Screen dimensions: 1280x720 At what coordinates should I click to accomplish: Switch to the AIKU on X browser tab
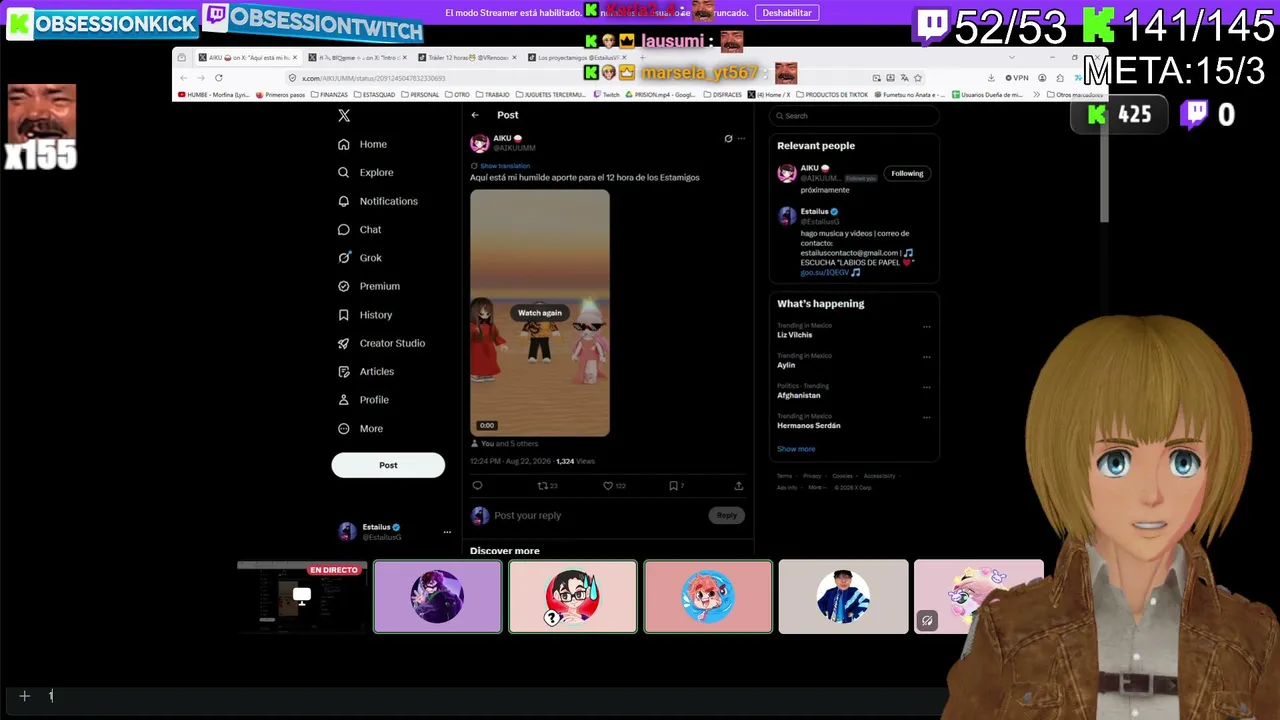pos(247,58)
